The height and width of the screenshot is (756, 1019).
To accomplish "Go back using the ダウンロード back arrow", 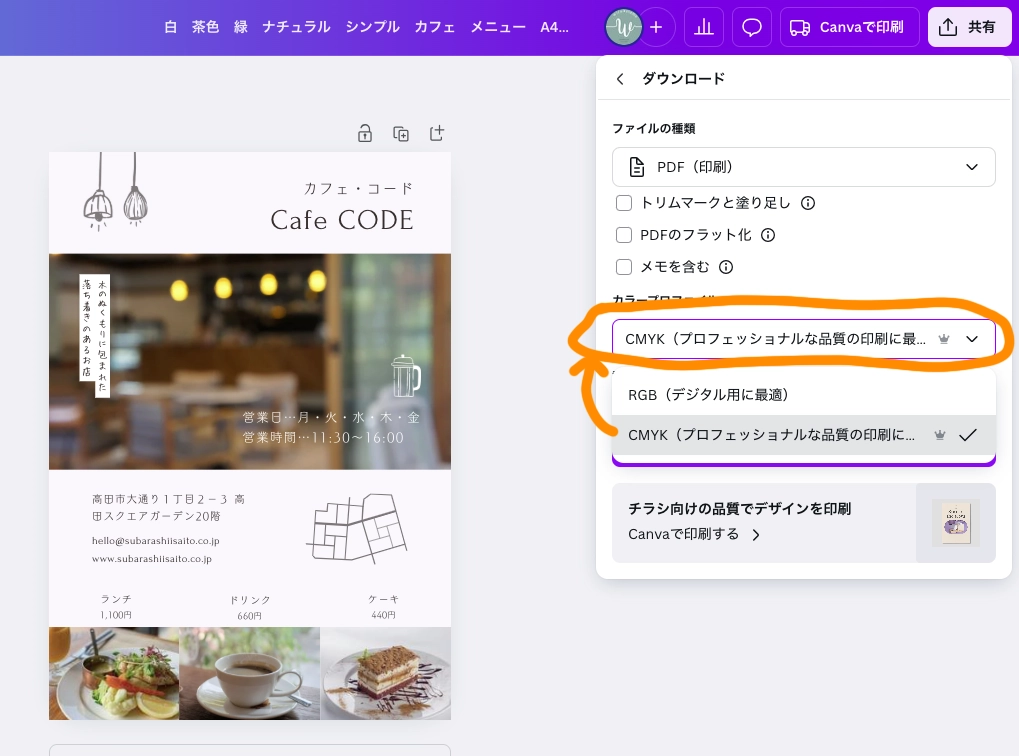I will (x=620, y=79).
